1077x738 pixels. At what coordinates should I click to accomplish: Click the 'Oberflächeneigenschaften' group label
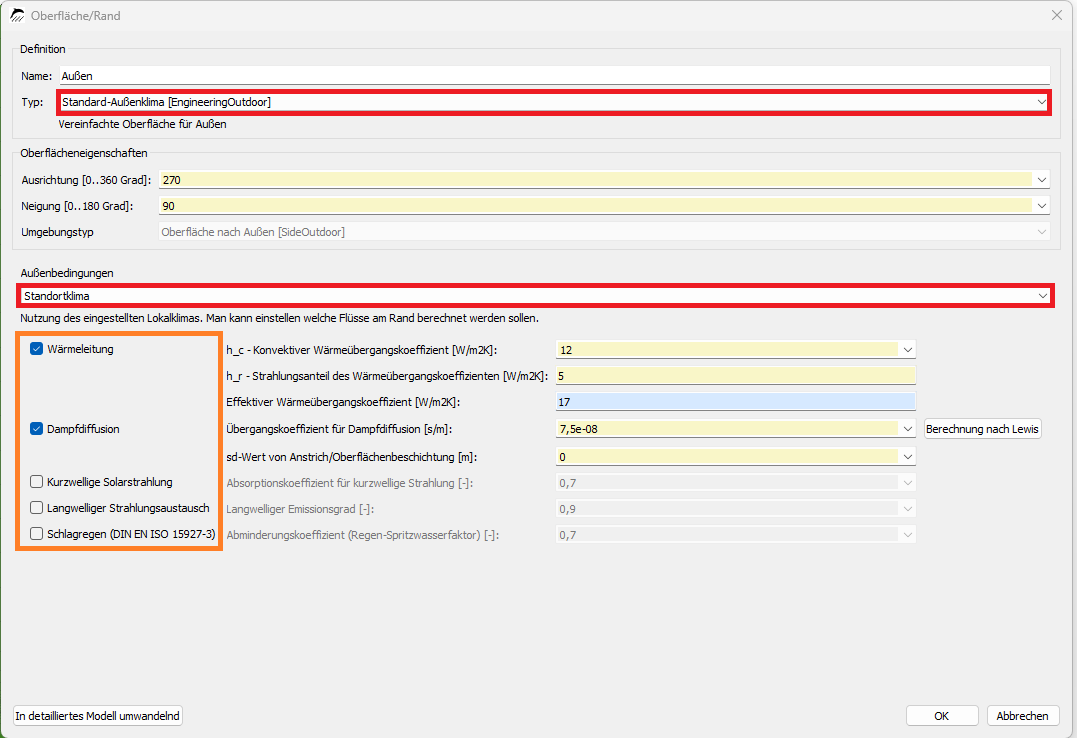coord(84,153)
